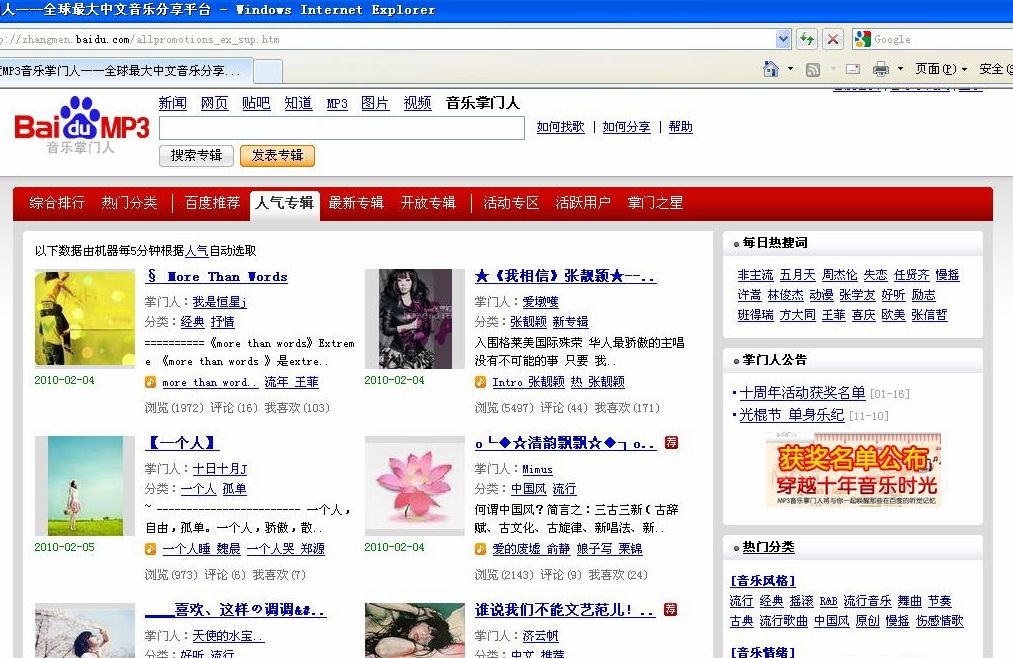Open the 光棍节 单身乐纪 announcement
This screenshot has width=1013, height=658.
click(x=791, y=415)
